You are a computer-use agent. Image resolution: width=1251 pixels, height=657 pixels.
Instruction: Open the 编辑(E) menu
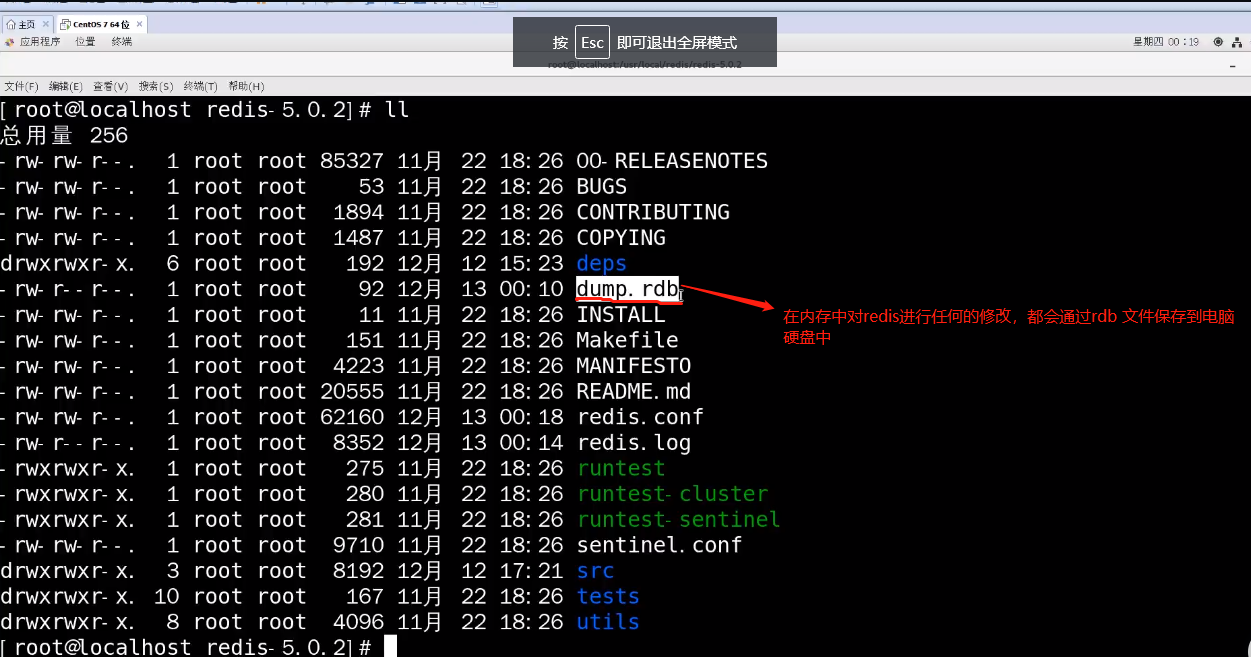click(x=66, y=87)
